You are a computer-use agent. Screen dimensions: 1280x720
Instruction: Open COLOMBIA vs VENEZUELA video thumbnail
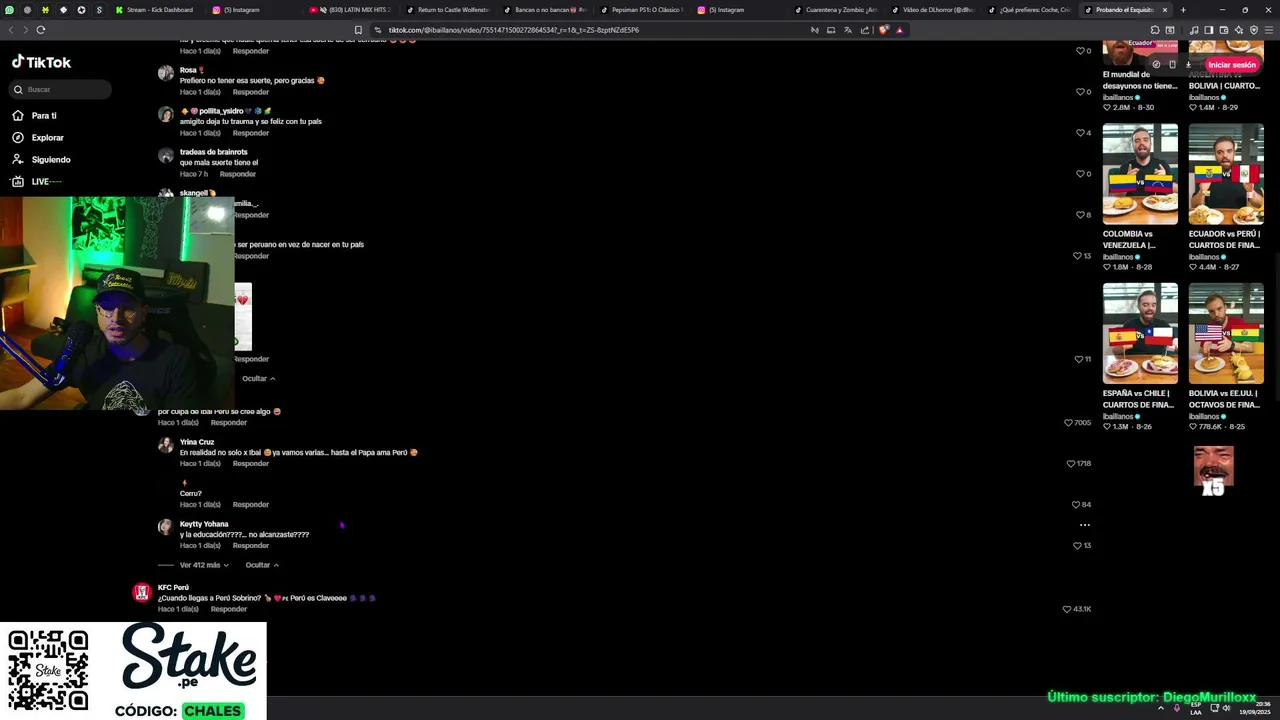click(x=1140, y=174)
